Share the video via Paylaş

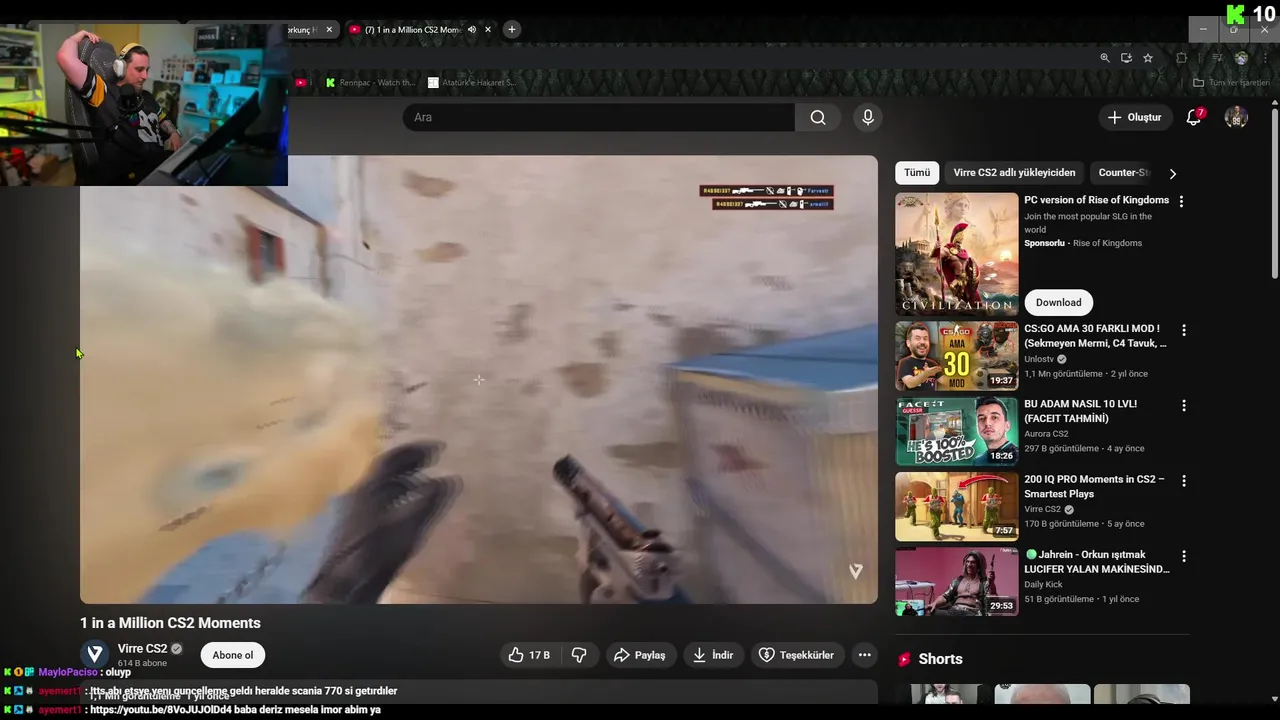640,655
